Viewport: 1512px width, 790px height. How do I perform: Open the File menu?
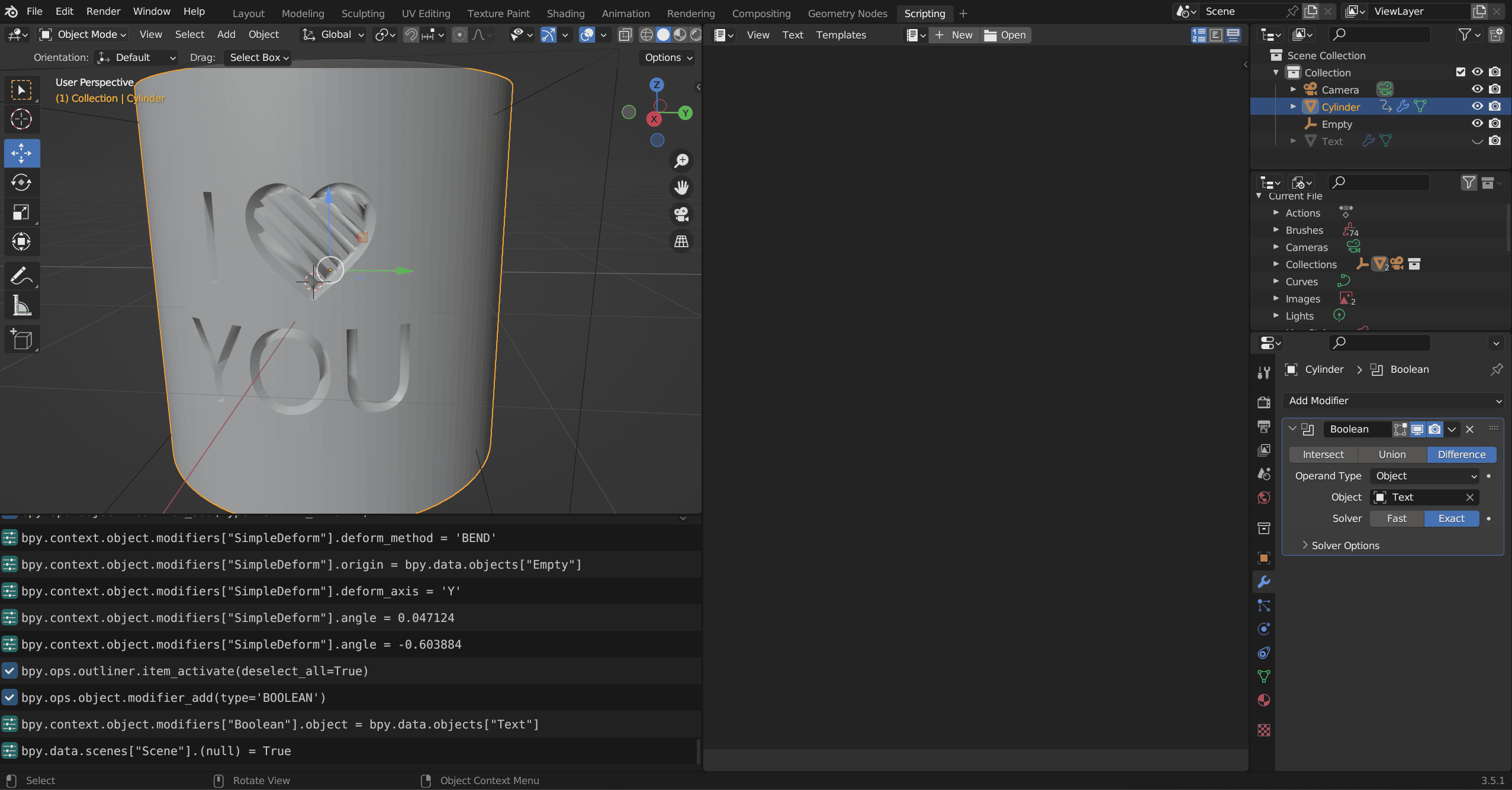point(34,12)
